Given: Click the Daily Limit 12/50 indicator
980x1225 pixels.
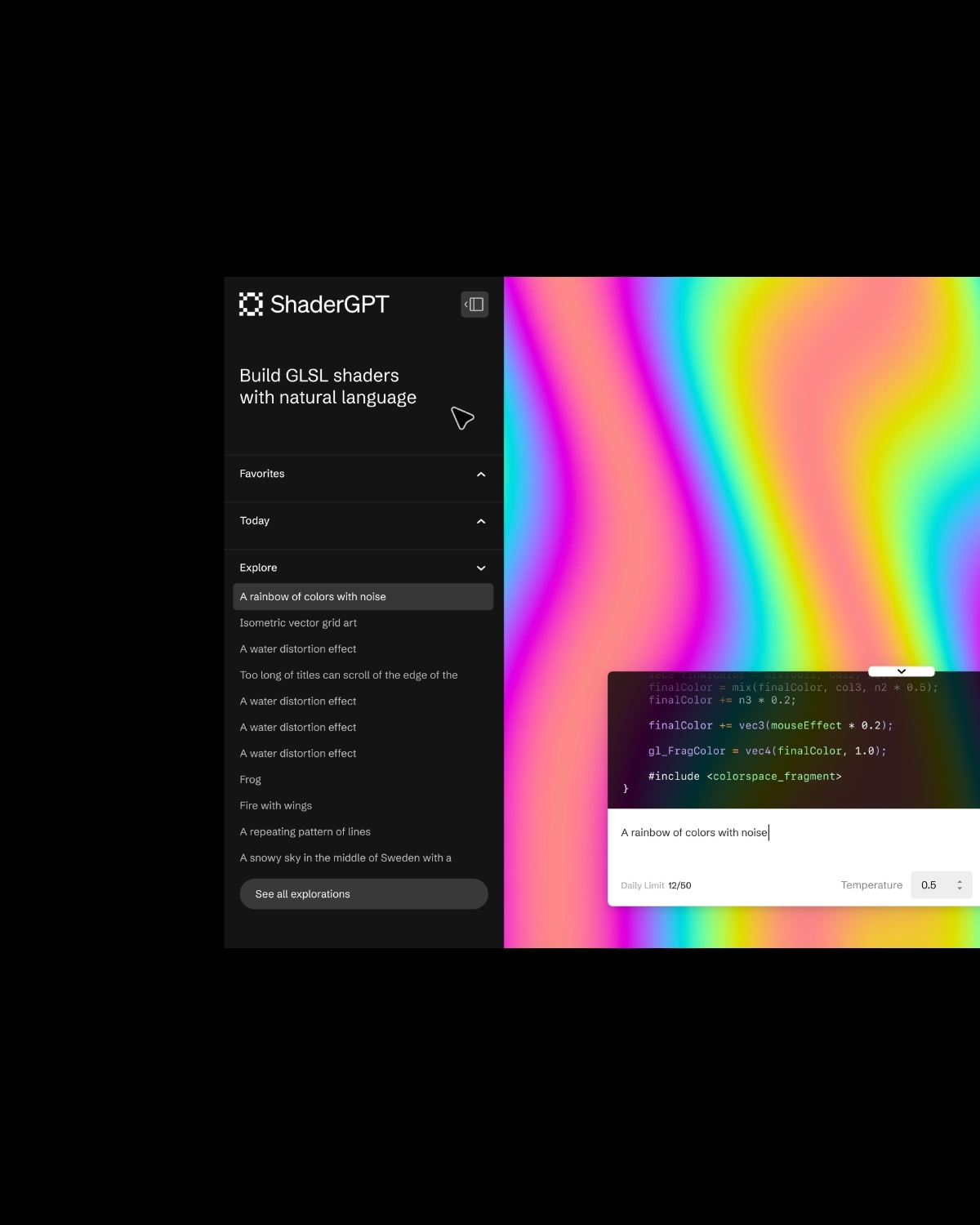Looking at the screenshot, I should [x=656, y=884].
